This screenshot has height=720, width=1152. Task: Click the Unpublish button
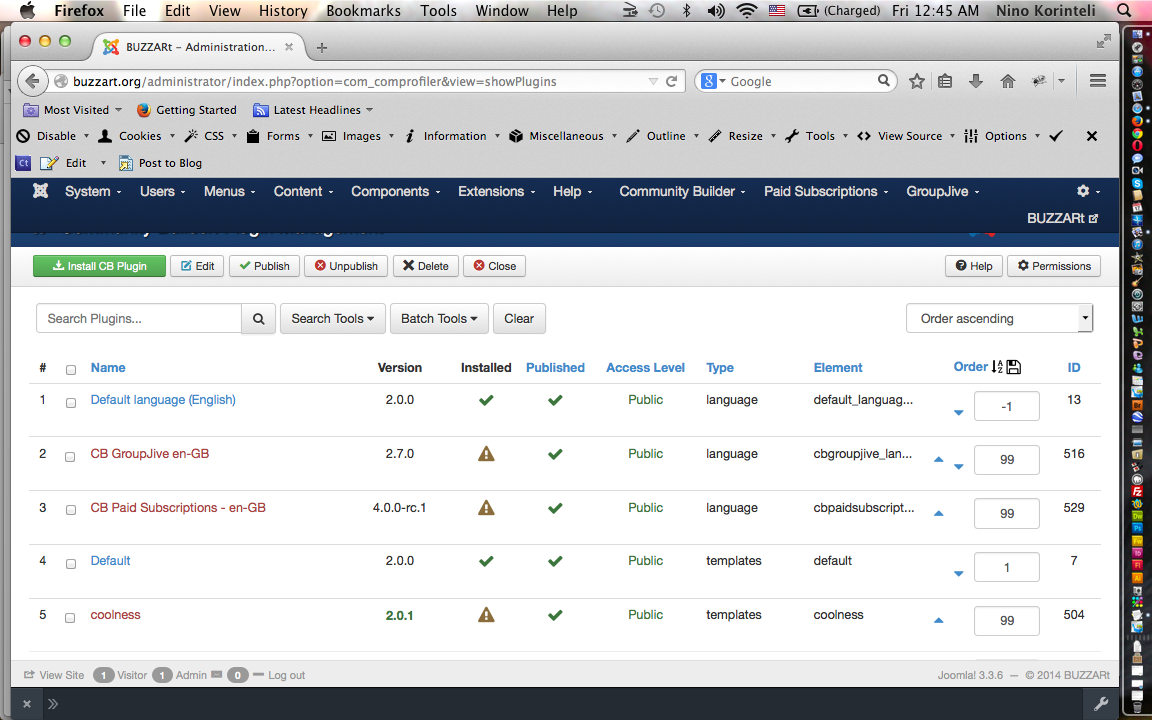tap(346, 266)
